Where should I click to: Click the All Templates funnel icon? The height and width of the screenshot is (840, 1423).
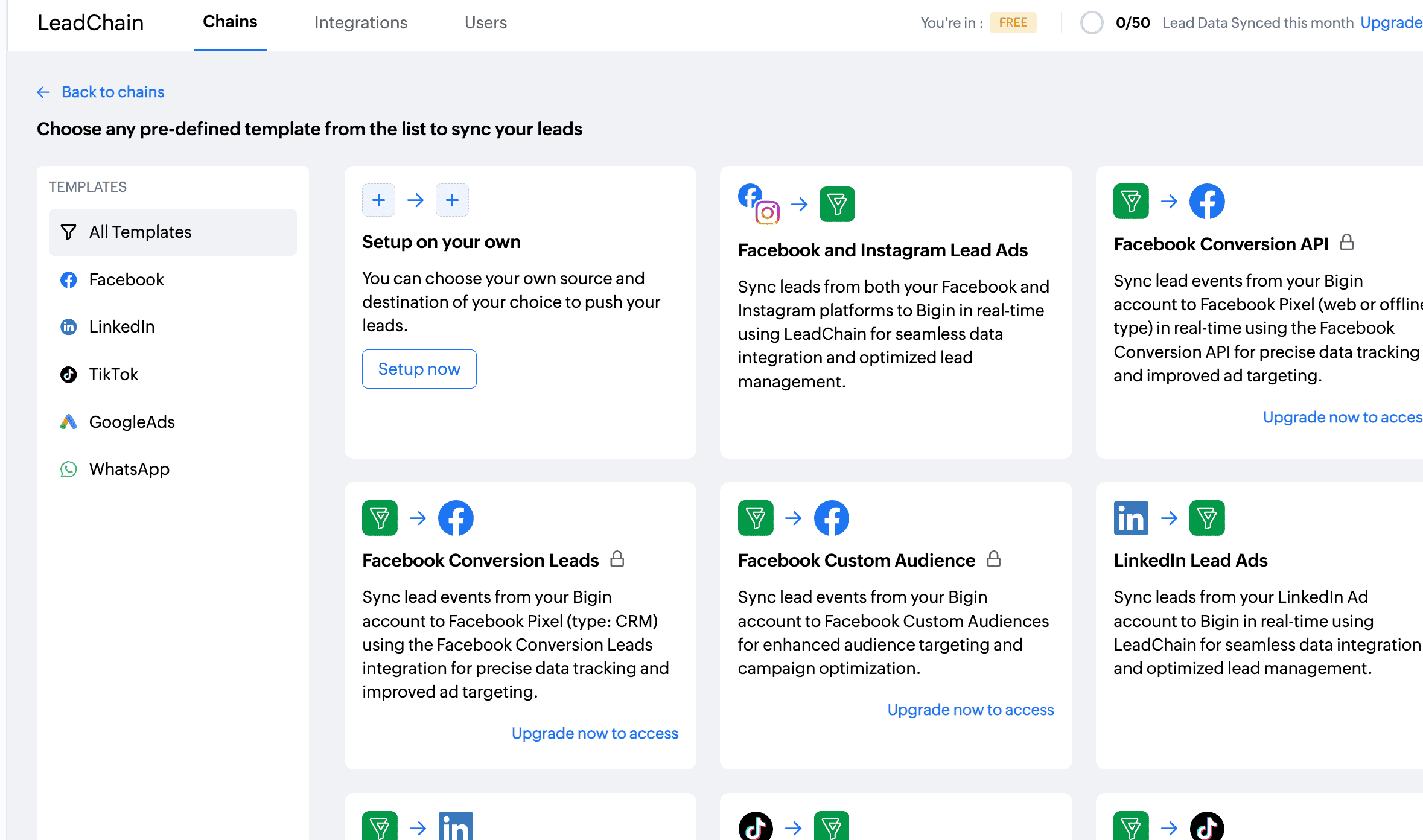(x=69, y=232)
